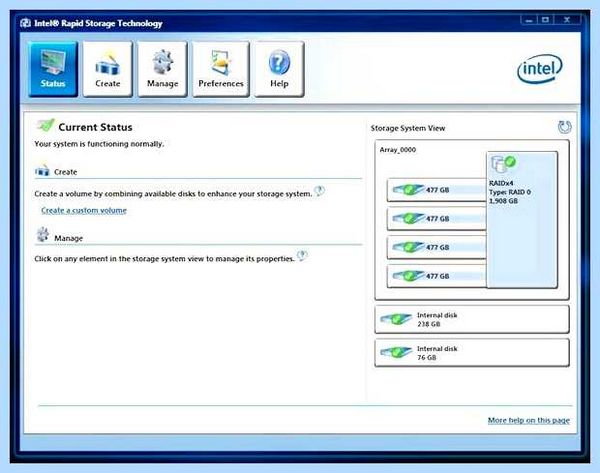Click the Type: RAID 0 text
This screenshot has width=600, height=473.
point(510,192)
